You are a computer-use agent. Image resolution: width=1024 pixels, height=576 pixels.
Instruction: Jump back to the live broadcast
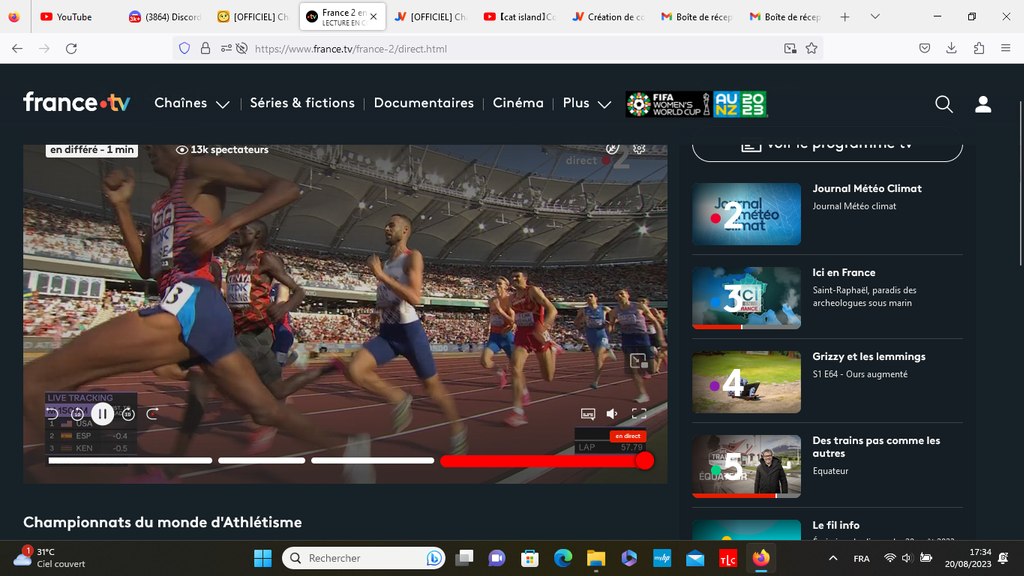pos(152,413)
